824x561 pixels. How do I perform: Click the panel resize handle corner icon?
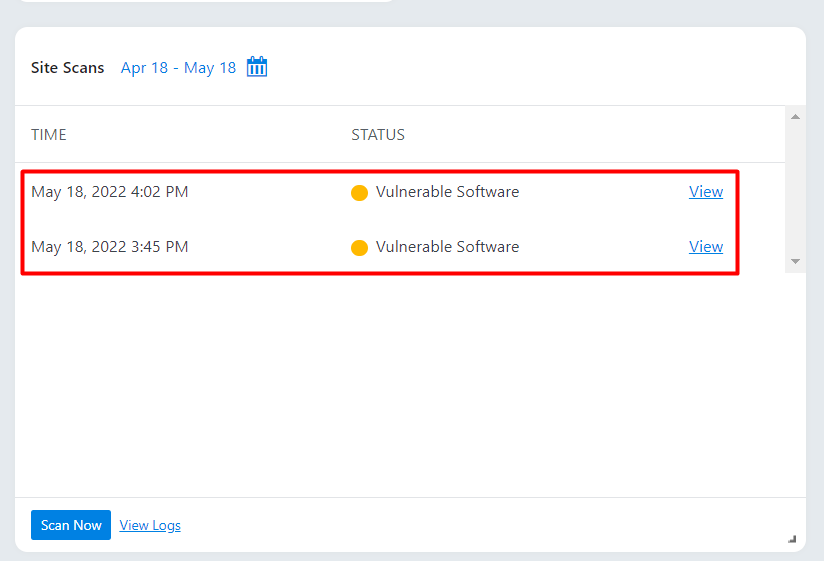(x=792, y=539)
